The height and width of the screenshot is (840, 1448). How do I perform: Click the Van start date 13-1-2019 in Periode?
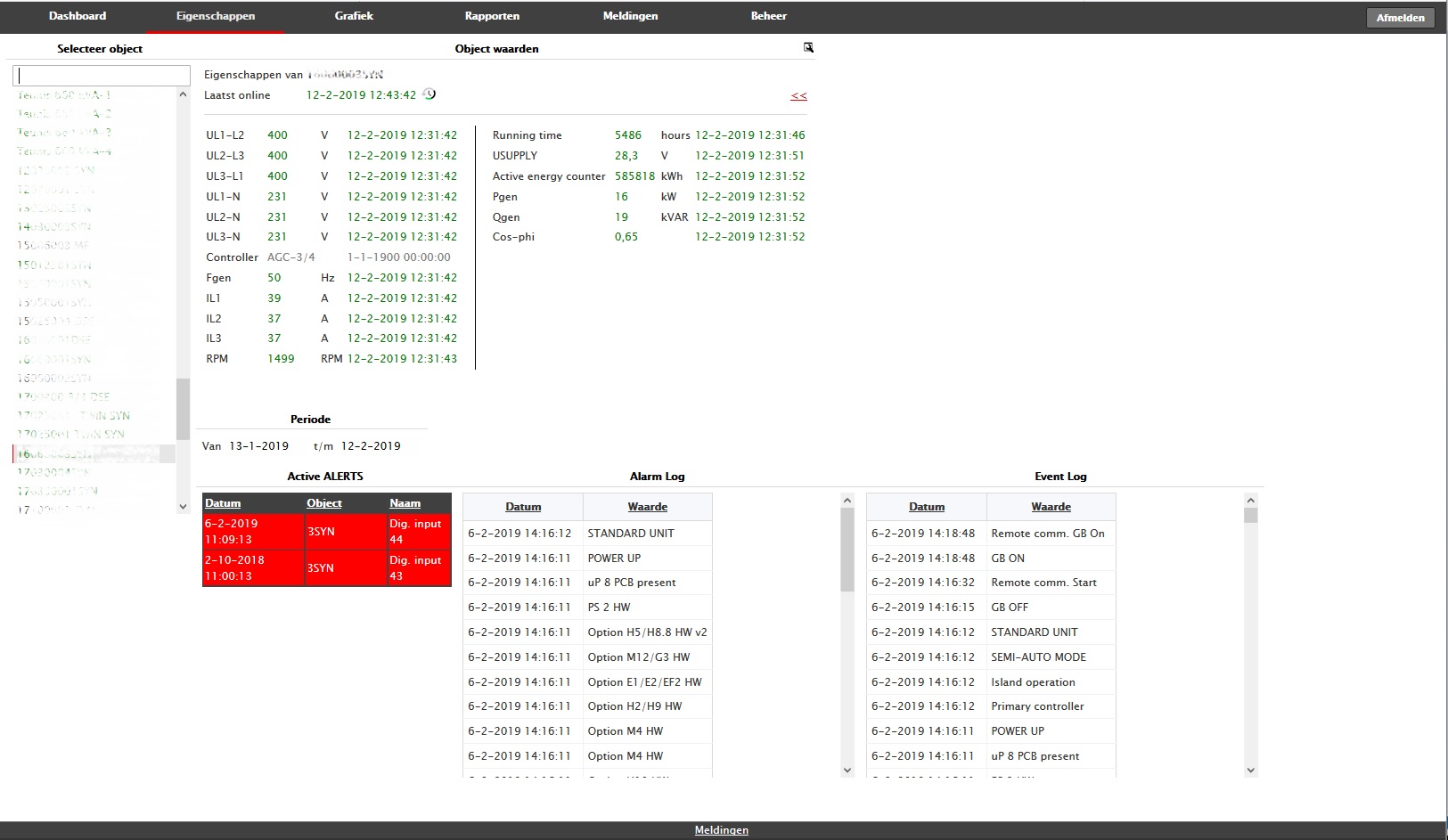click(x=258, y=445)
